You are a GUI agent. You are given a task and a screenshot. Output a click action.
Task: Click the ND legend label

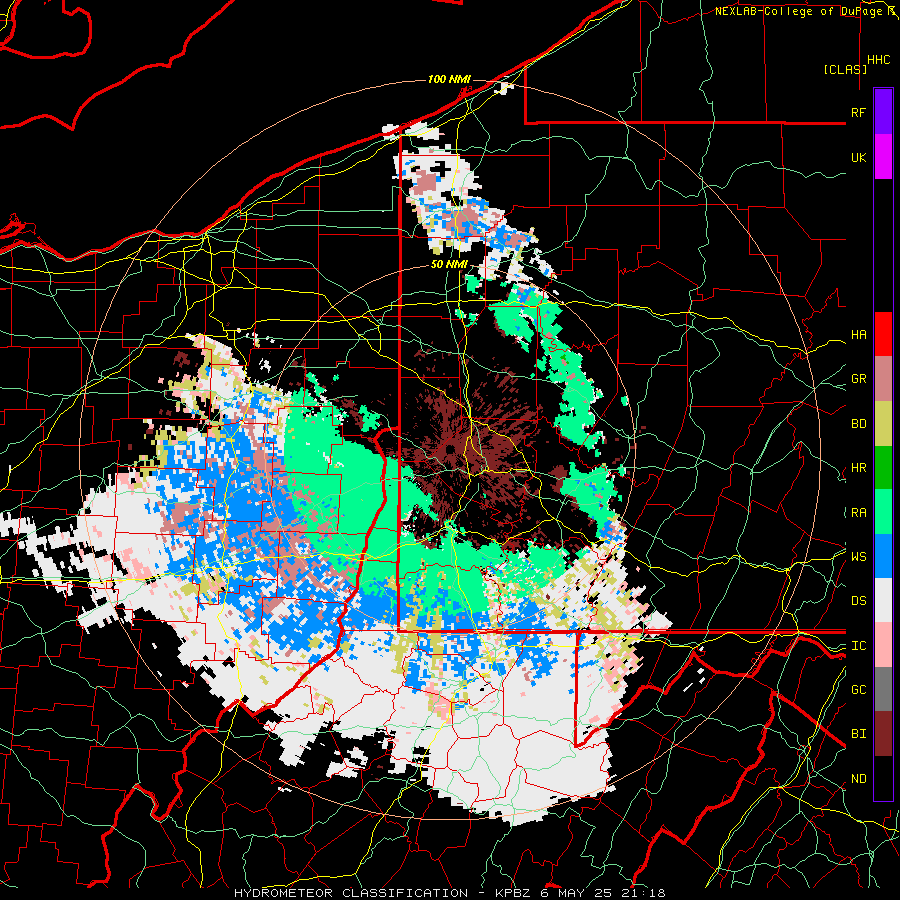[858, 779]
